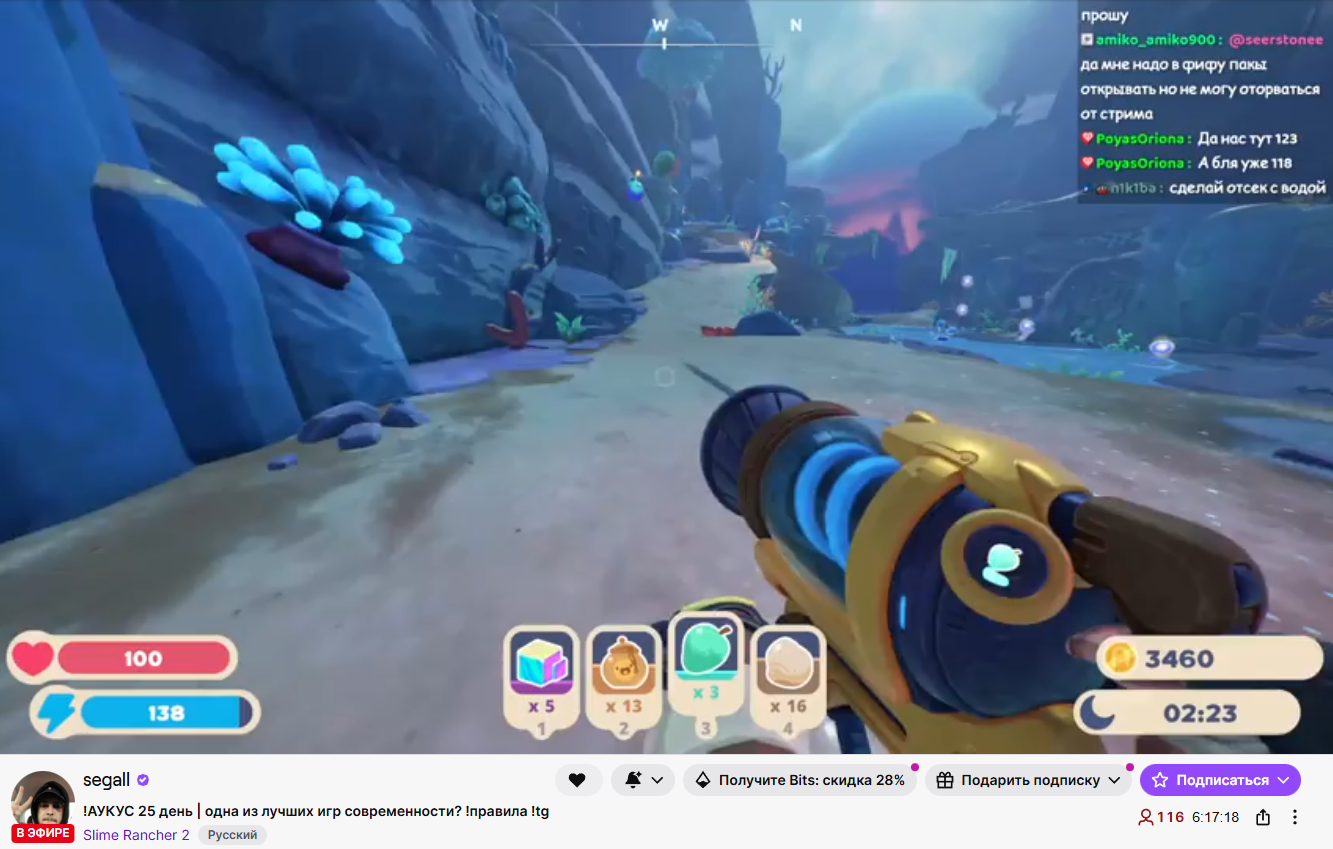1333x849 pixels.
Task: Click the stream uptime 6:17:18
Action: click(1215, 817)
